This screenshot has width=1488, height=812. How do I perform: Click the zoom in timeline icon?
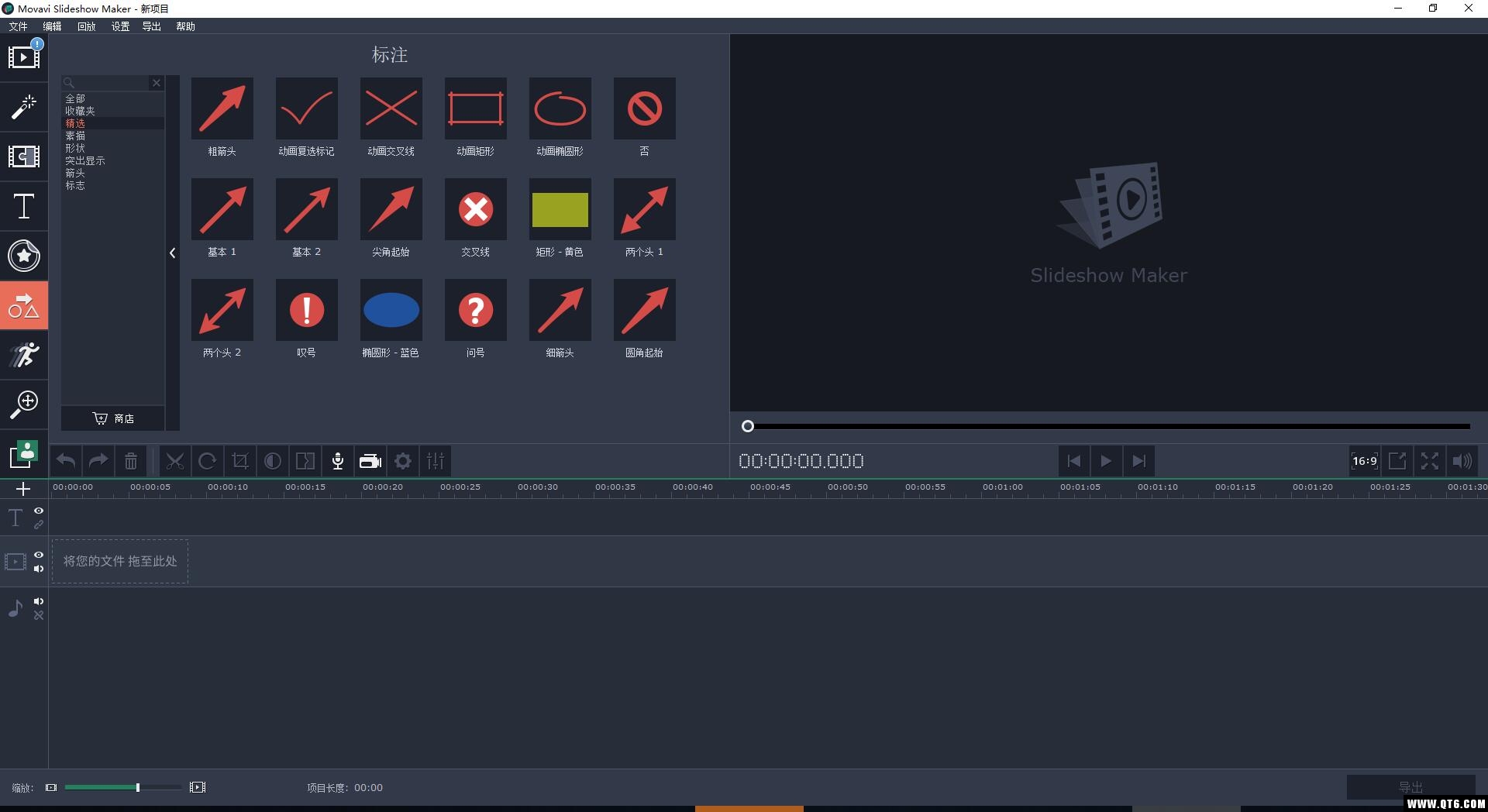(x=198, y=787)
